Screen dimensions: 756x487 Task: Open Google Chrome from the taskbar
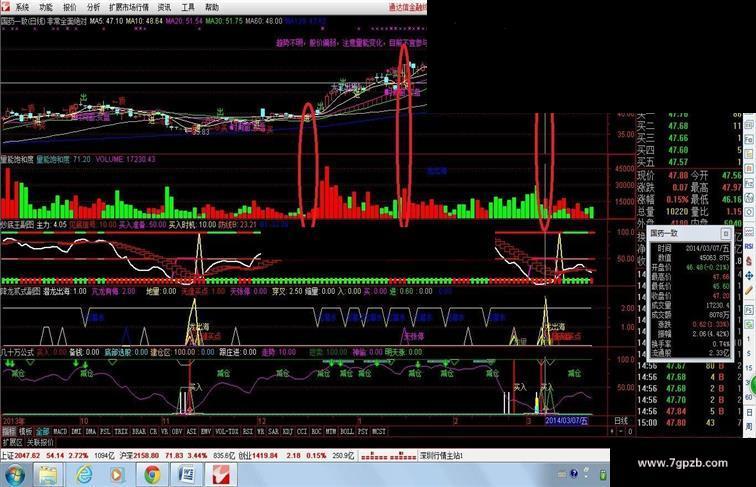152,476
